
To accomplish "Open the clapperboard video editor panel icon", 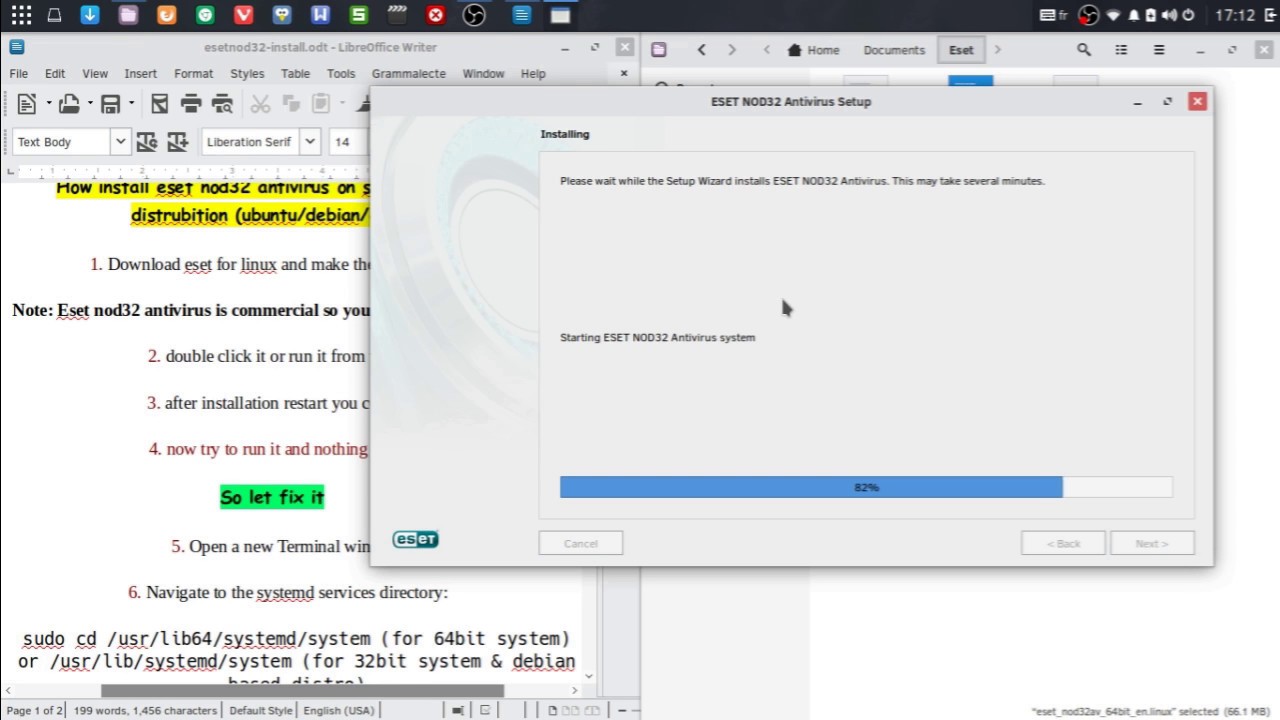I will [397, 15].
